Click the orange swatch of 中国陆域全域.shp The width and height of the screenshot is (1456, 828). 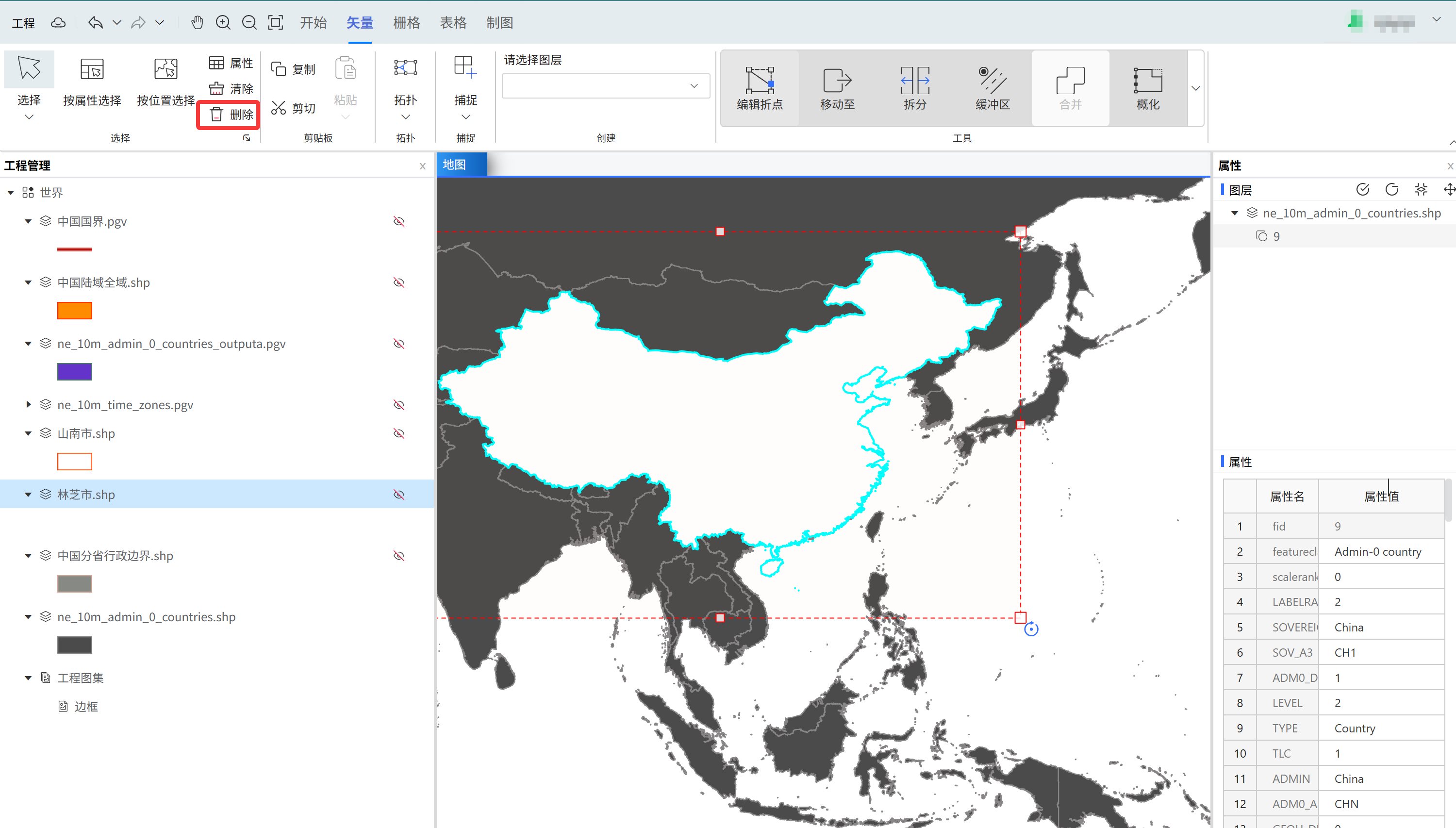74,311
